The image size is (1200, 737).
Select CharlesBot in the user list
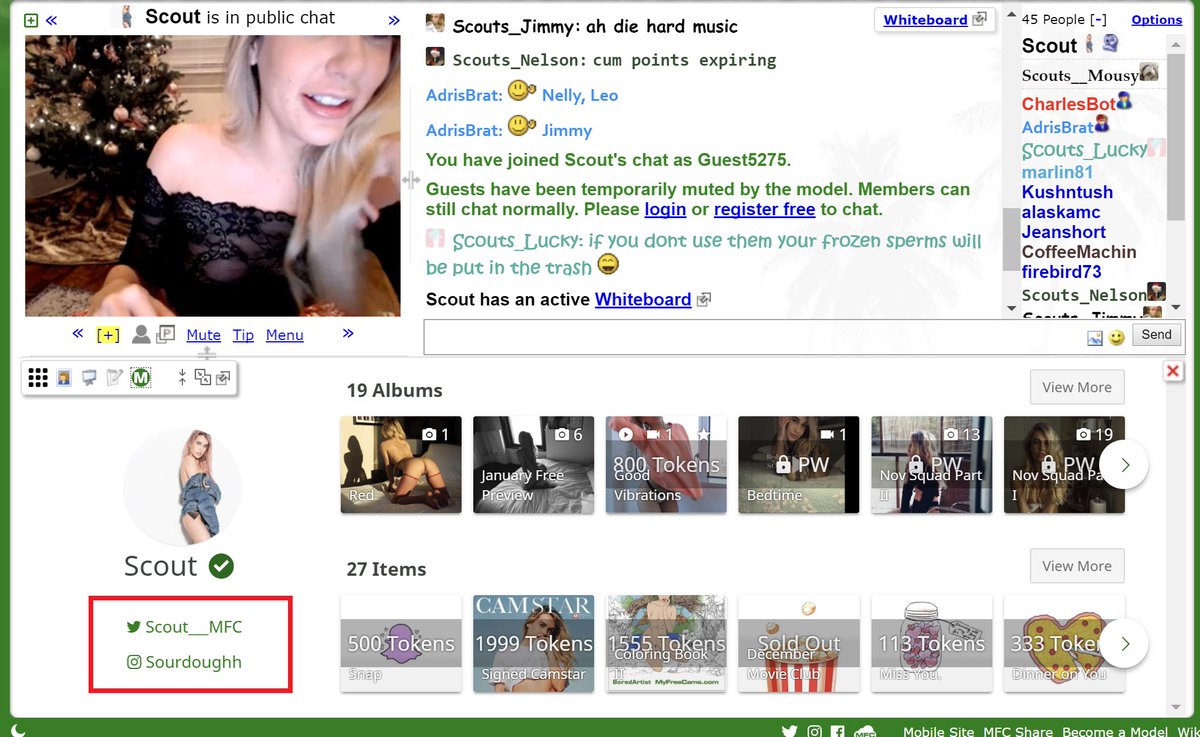1068,104
